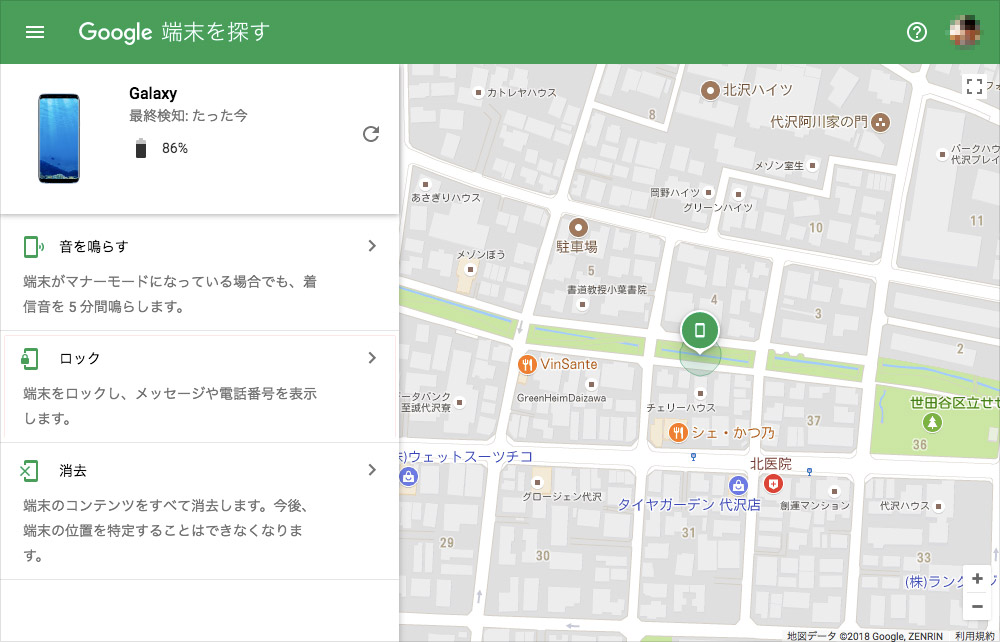Click the 代沢阿川家の門 landmark marker
Image resolution: width=1000 pixels, height=642 pixels.
[880, 122]
